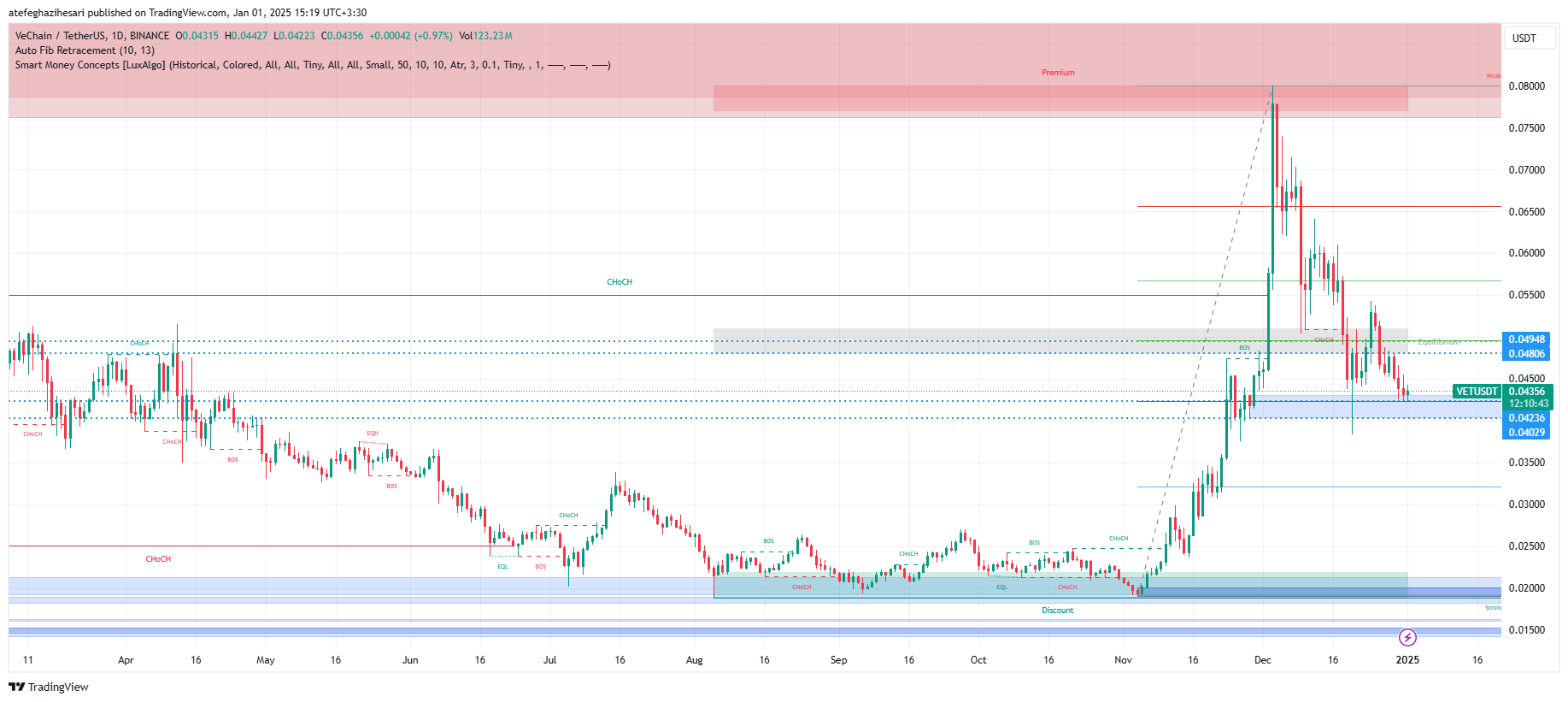Click the Jun label on time axis
The width and height of the screenshot is (1568, 702).
pyautogui.click(x=410, y=660)
